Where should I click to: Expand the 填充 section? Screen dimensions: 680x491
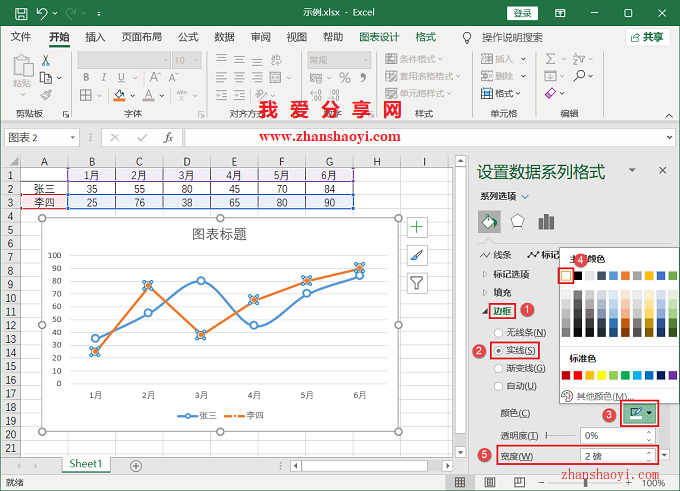point(485,293)
